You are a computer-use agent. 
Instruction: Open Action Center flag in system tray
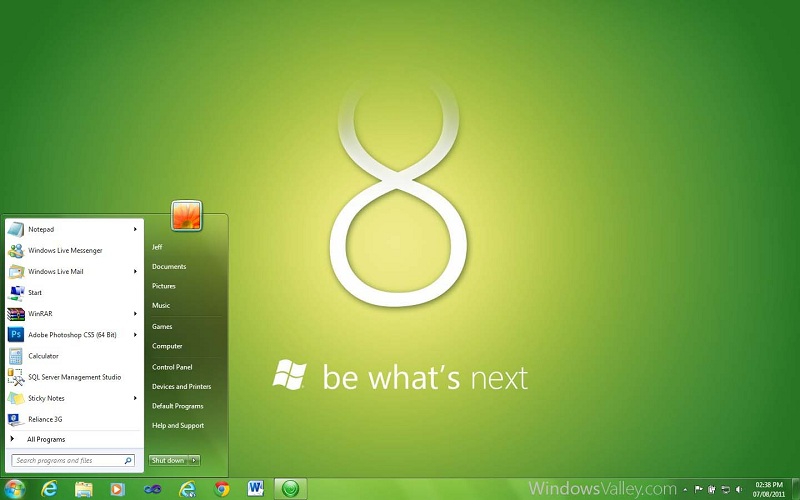pyautogui.click(x=698, y=489)
